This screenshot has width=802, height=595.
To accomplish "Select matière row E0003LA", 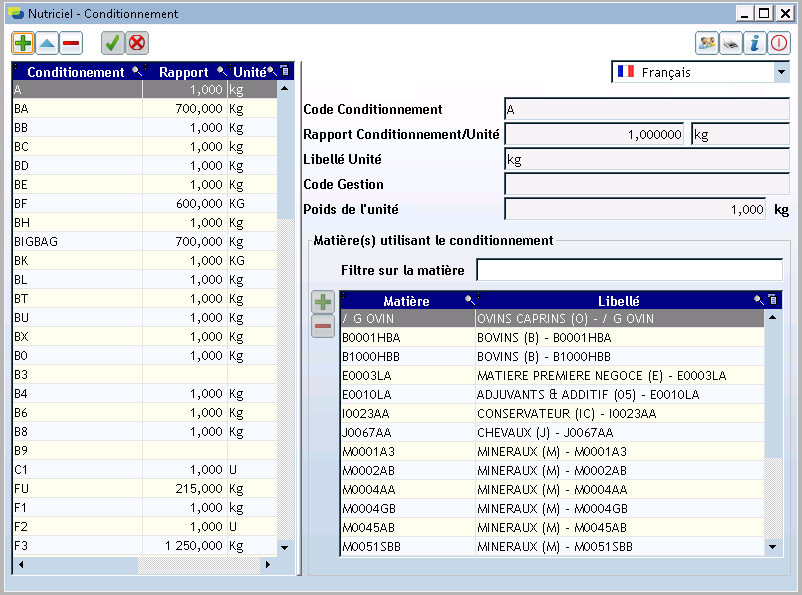I will pyautogui.click(x=552, y=376).
